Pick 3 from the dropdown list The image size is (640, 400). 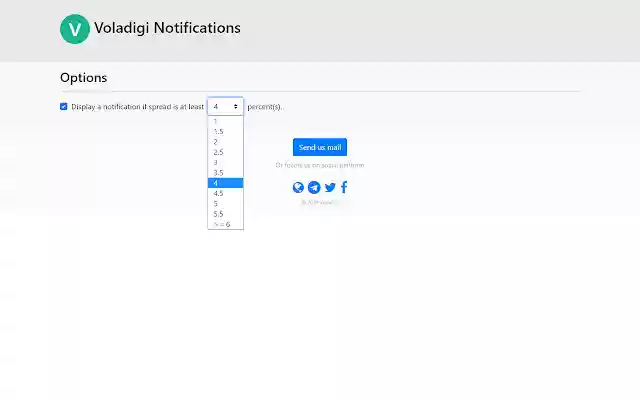pyautogui.click(x=225, y=162)
